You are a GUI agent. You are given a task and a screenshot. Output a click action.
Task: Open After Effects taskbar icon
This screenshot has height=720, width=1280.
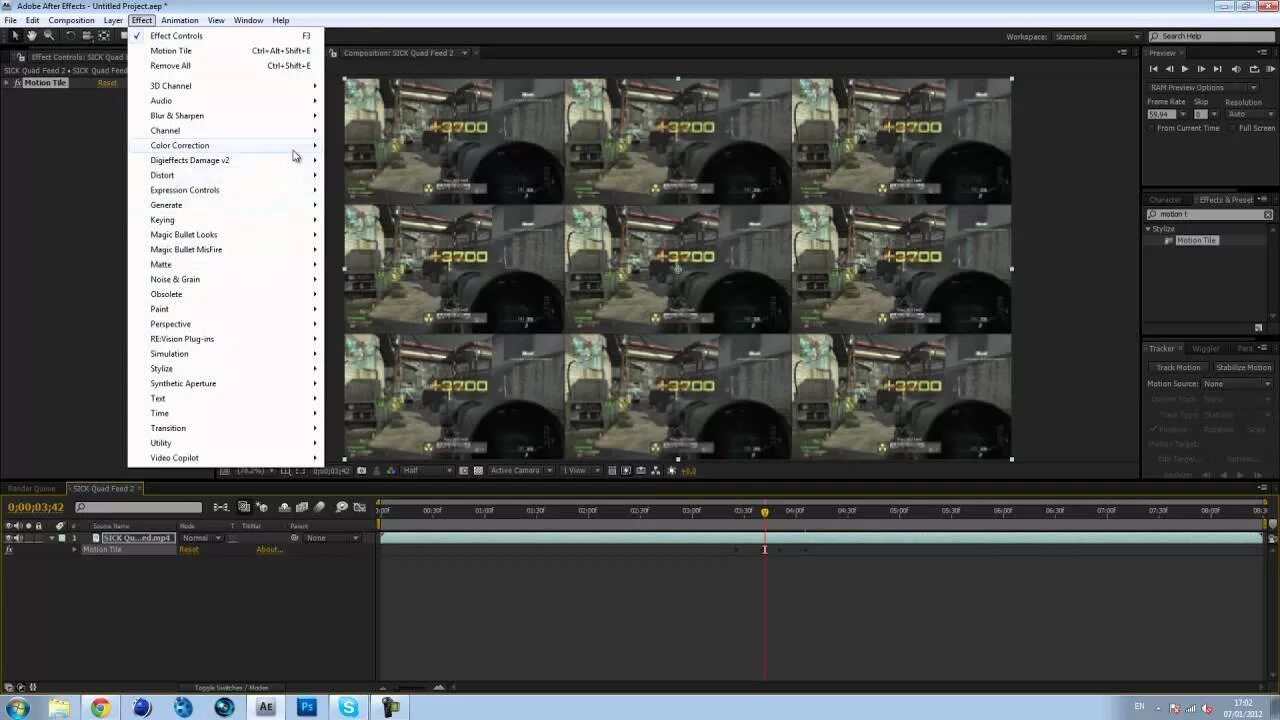pos(266,707)
